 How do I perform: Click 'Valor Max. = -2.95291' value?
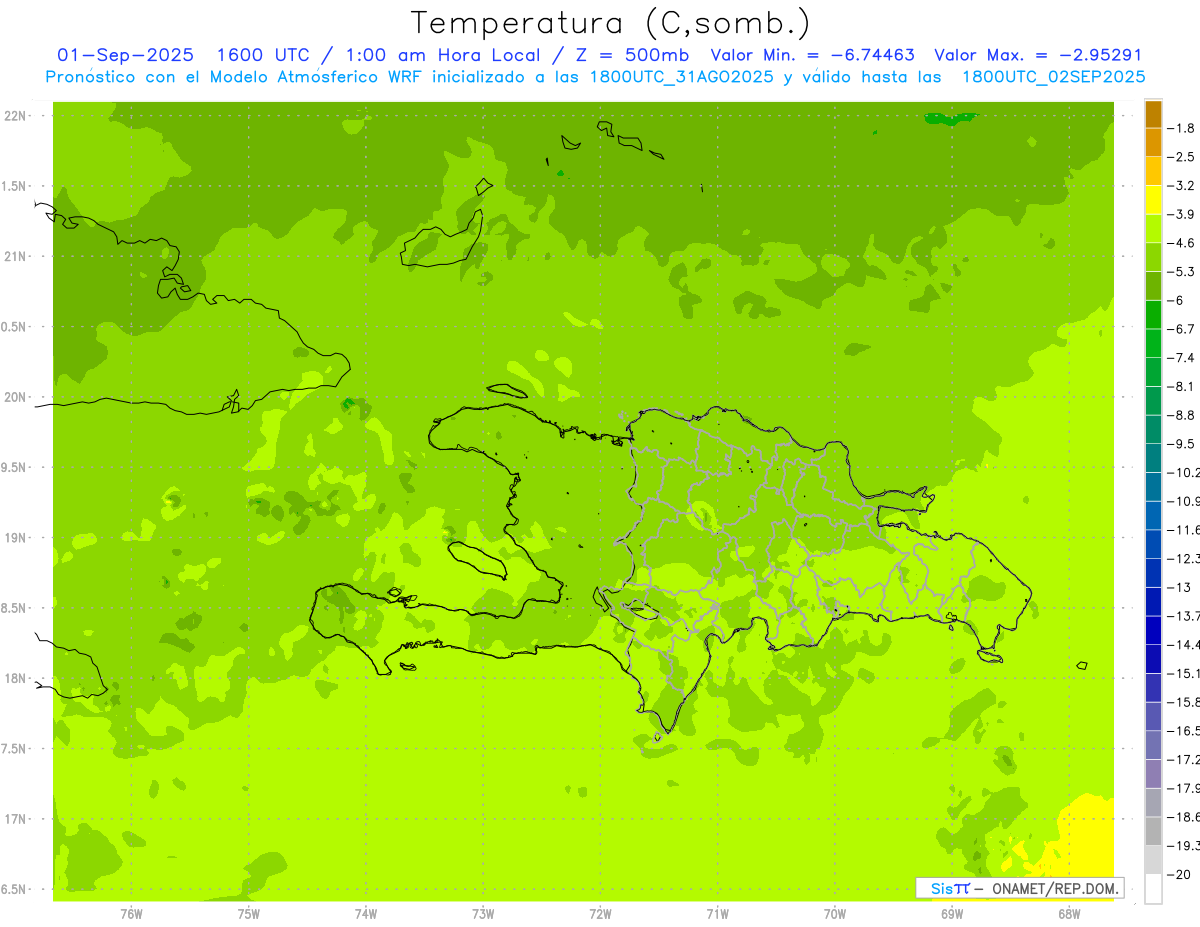point(1038,55)
